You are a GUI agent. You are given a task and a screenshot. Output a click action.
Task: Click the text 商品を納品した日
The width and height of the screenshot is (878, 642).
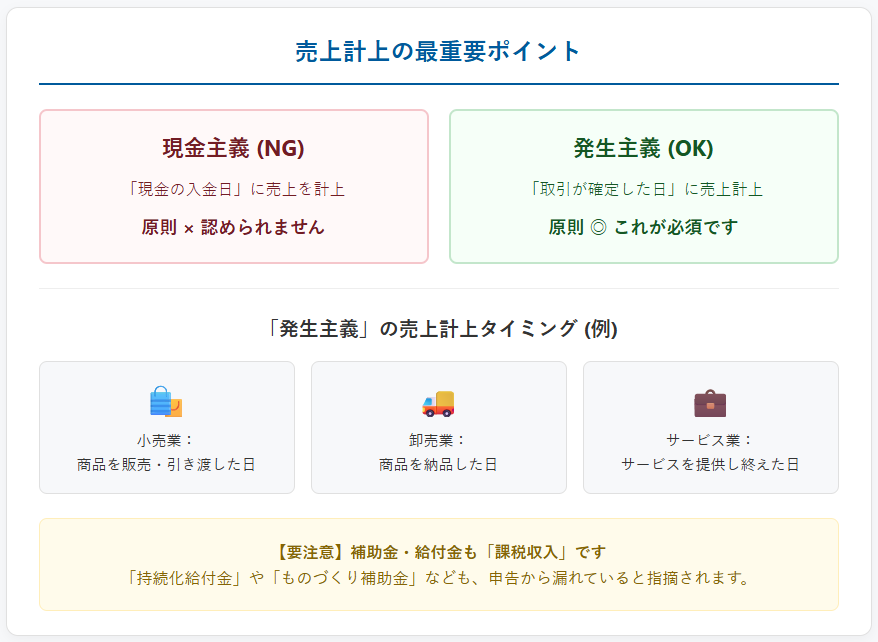438,465
